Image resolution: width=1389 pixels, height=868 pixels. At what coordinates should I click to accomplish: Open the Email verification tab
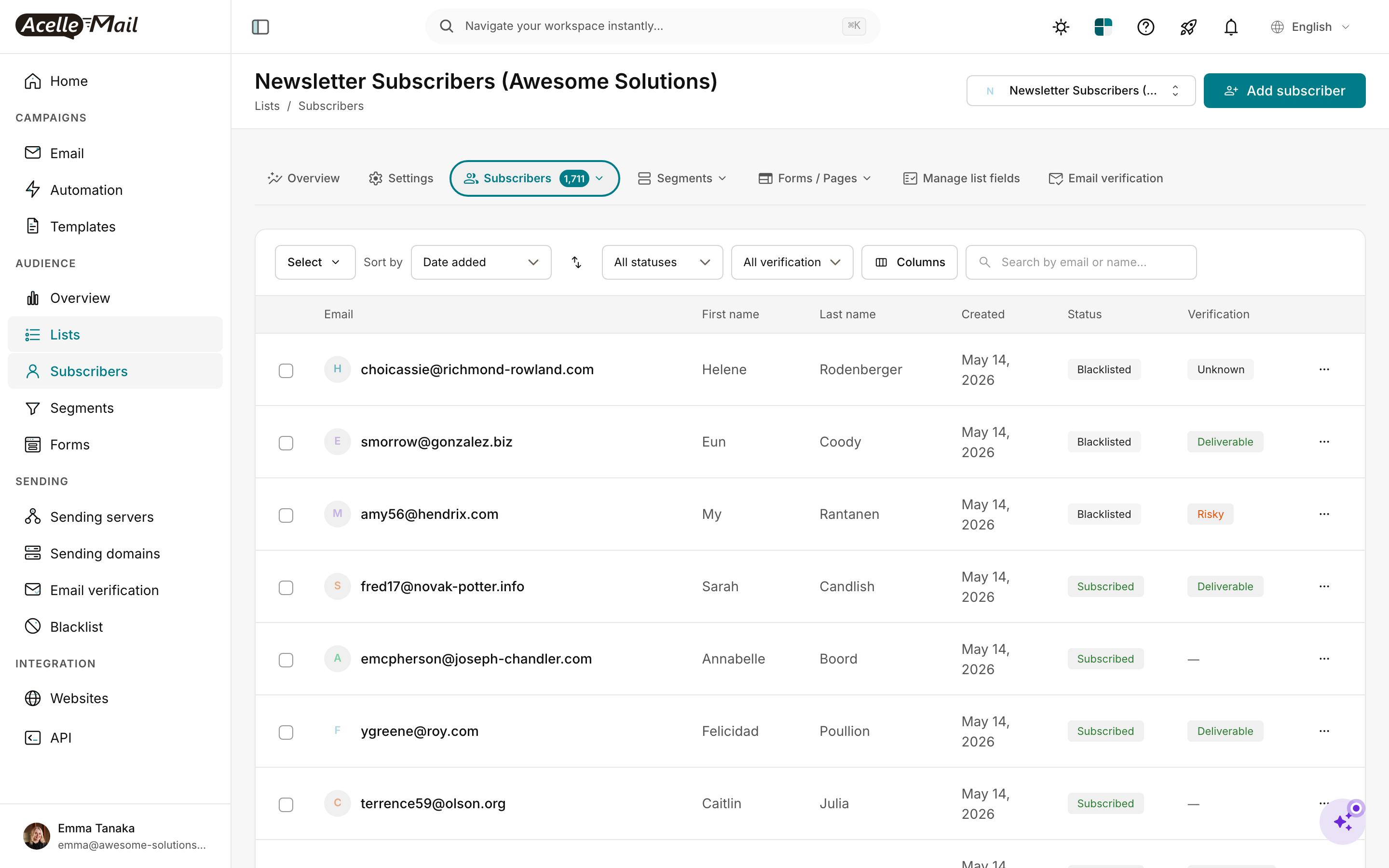coord(1105,178)
